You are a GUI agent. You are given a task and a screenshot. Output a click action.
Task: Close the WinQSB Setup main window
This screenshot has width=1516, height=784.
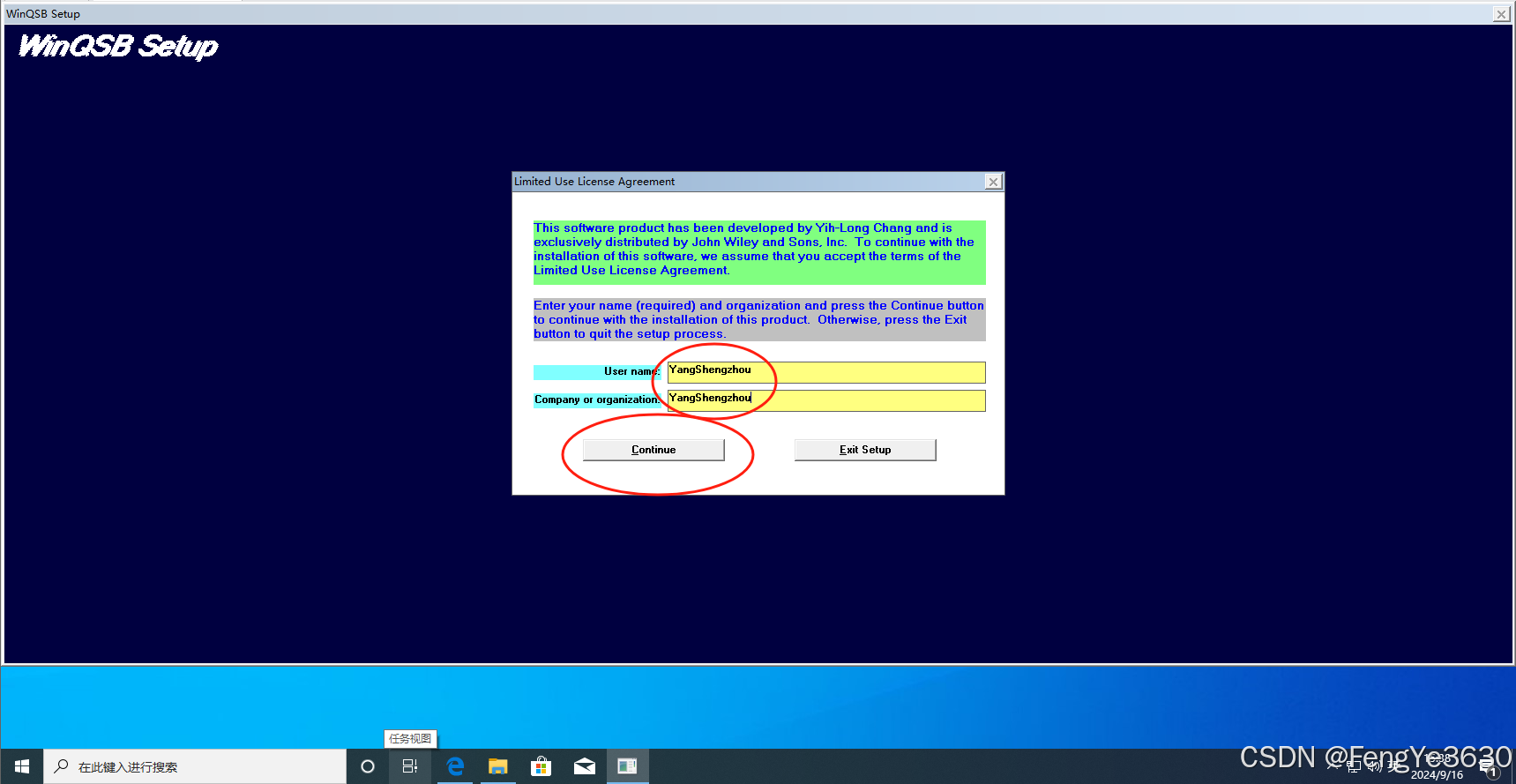(x=1501, y=14)
